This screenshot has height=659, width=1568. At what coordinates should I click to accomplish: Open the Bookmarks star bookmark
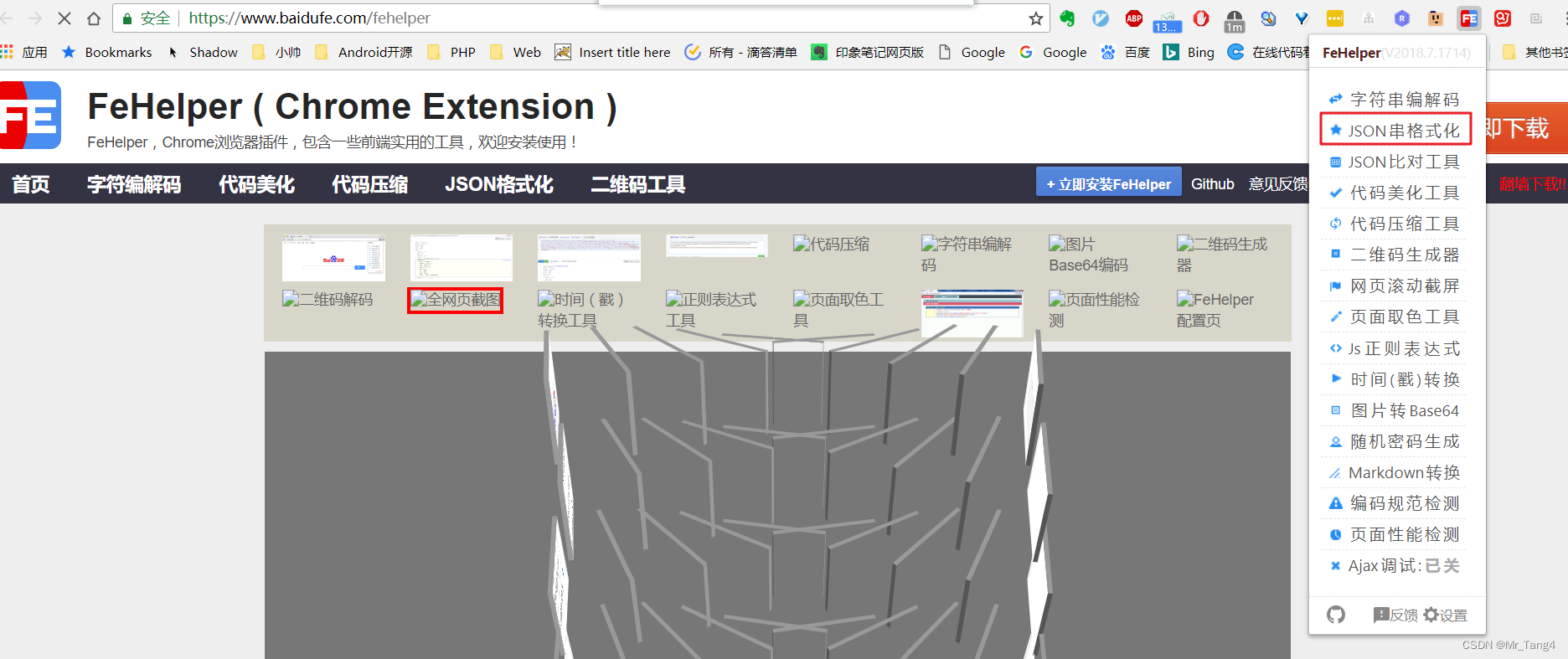click(x=106, y=52)
